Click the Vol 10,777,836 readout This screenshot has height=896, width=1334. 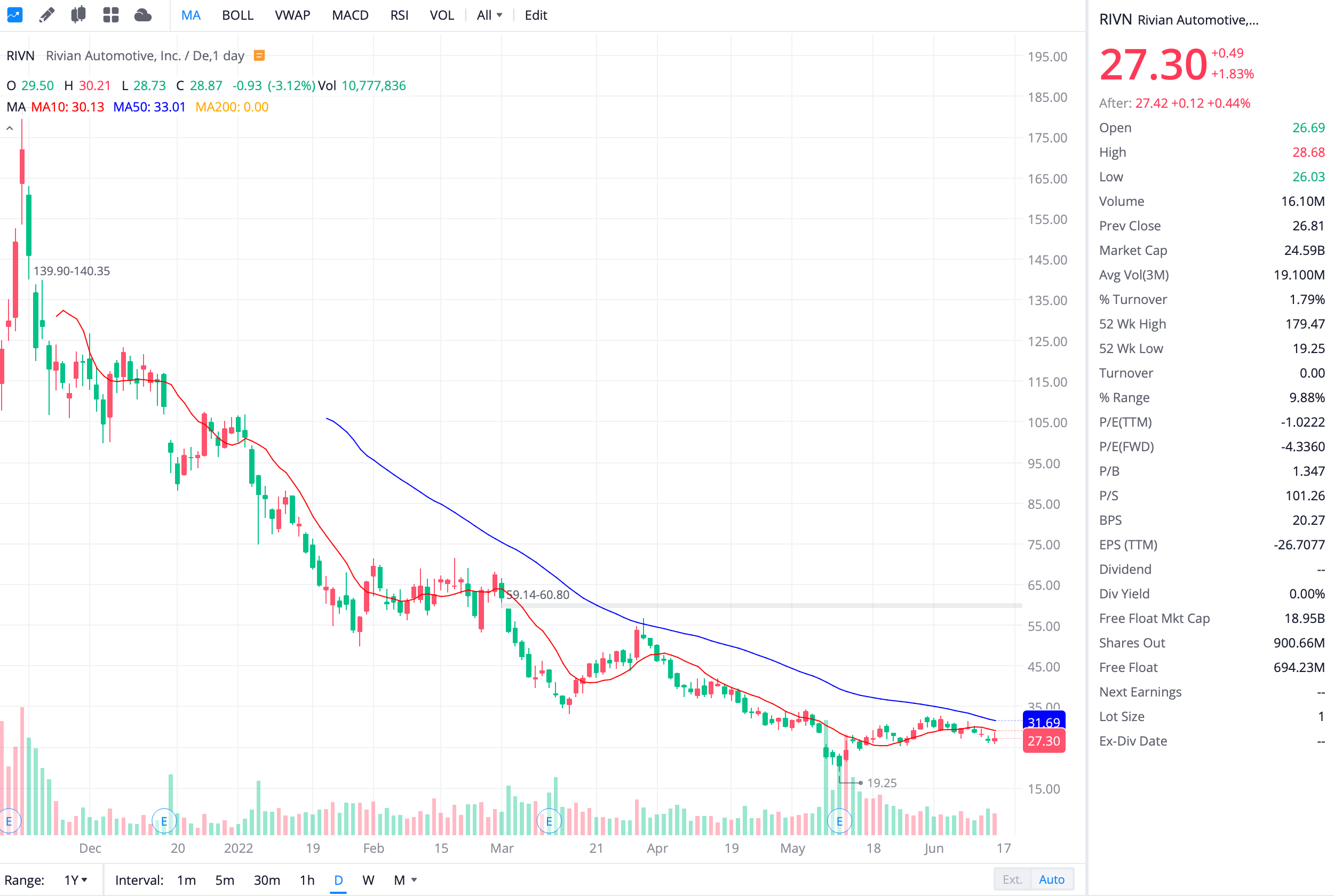362,86
